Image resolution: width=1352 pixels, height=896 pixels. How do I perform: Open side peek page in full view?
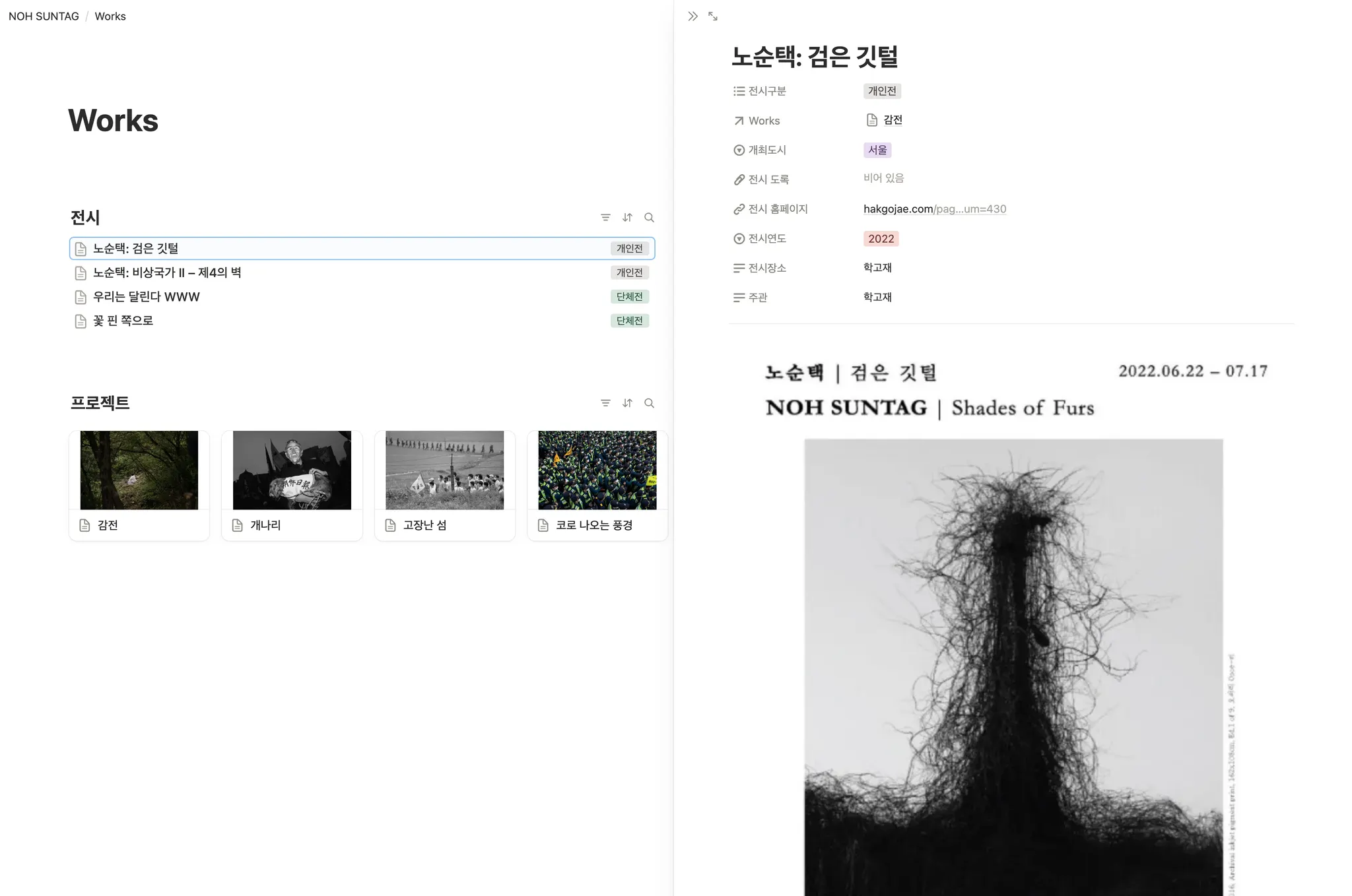pyautogui.click(x=713, y=16)
